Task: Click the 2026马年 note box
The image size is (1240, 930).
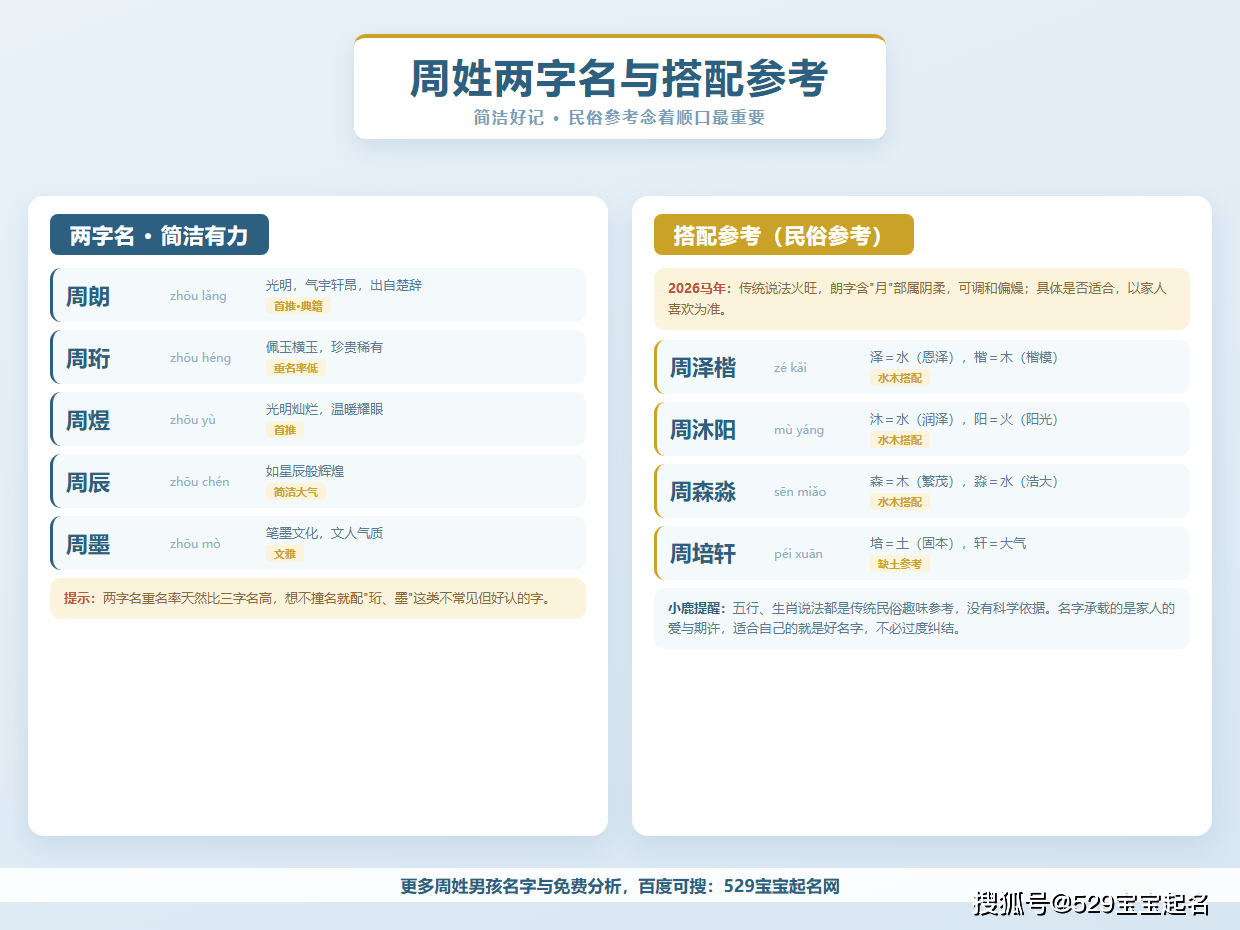Action: (x=922, y=299)
